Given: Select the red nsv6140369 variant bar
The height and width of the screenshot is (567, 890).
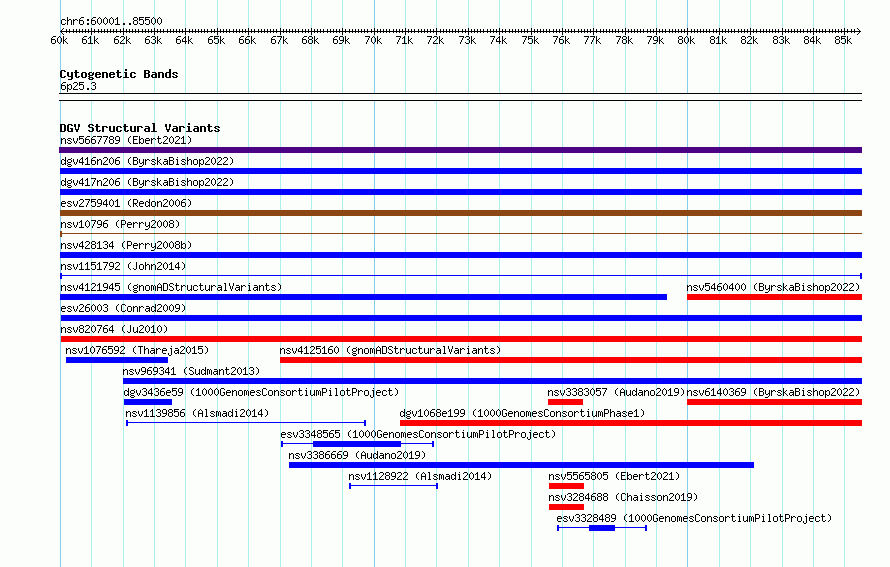Looking at the screenshot, I should click(774, 402).
